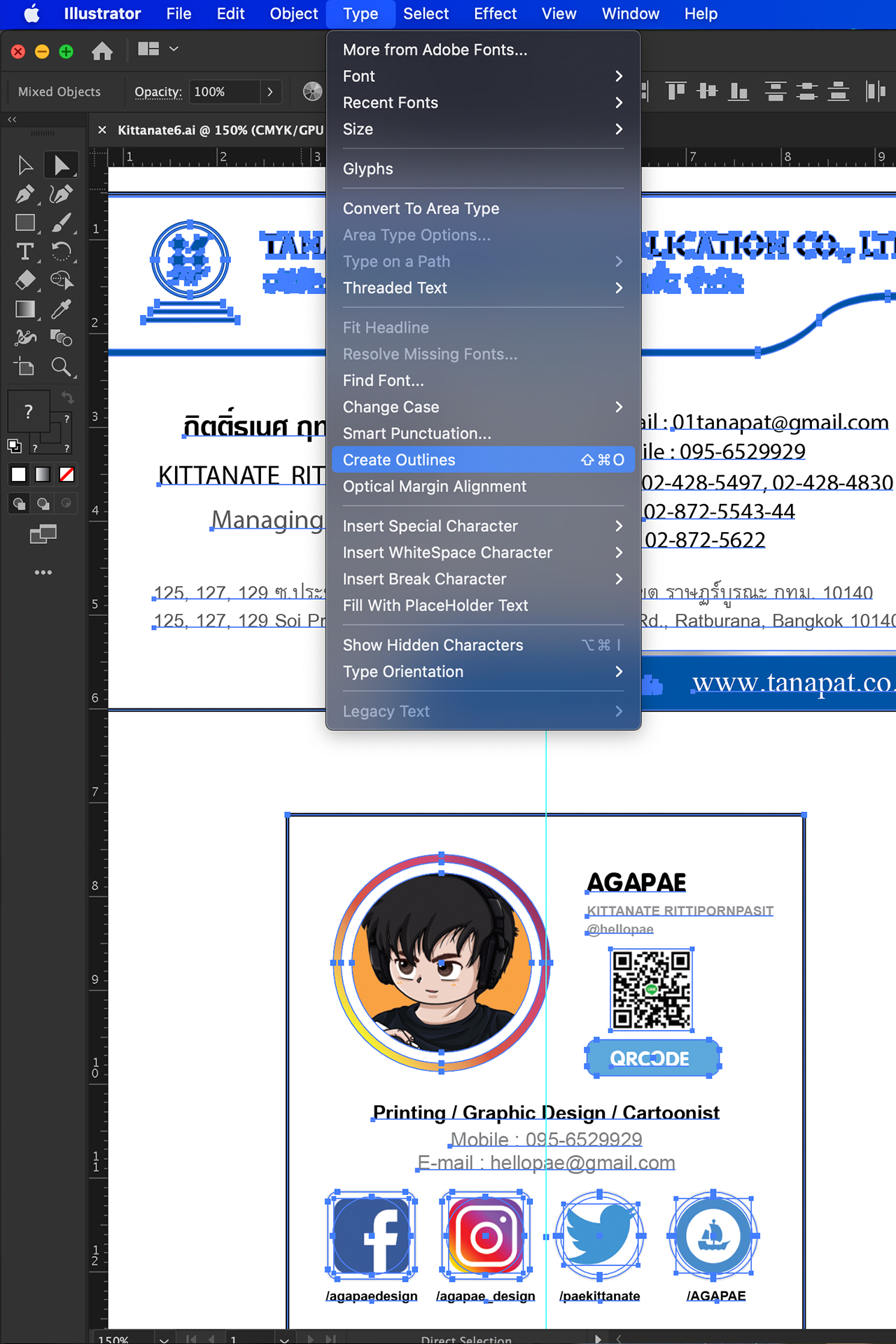
Task: Open the zoom level dropdown in status bar
Action: click(164, 1338)
